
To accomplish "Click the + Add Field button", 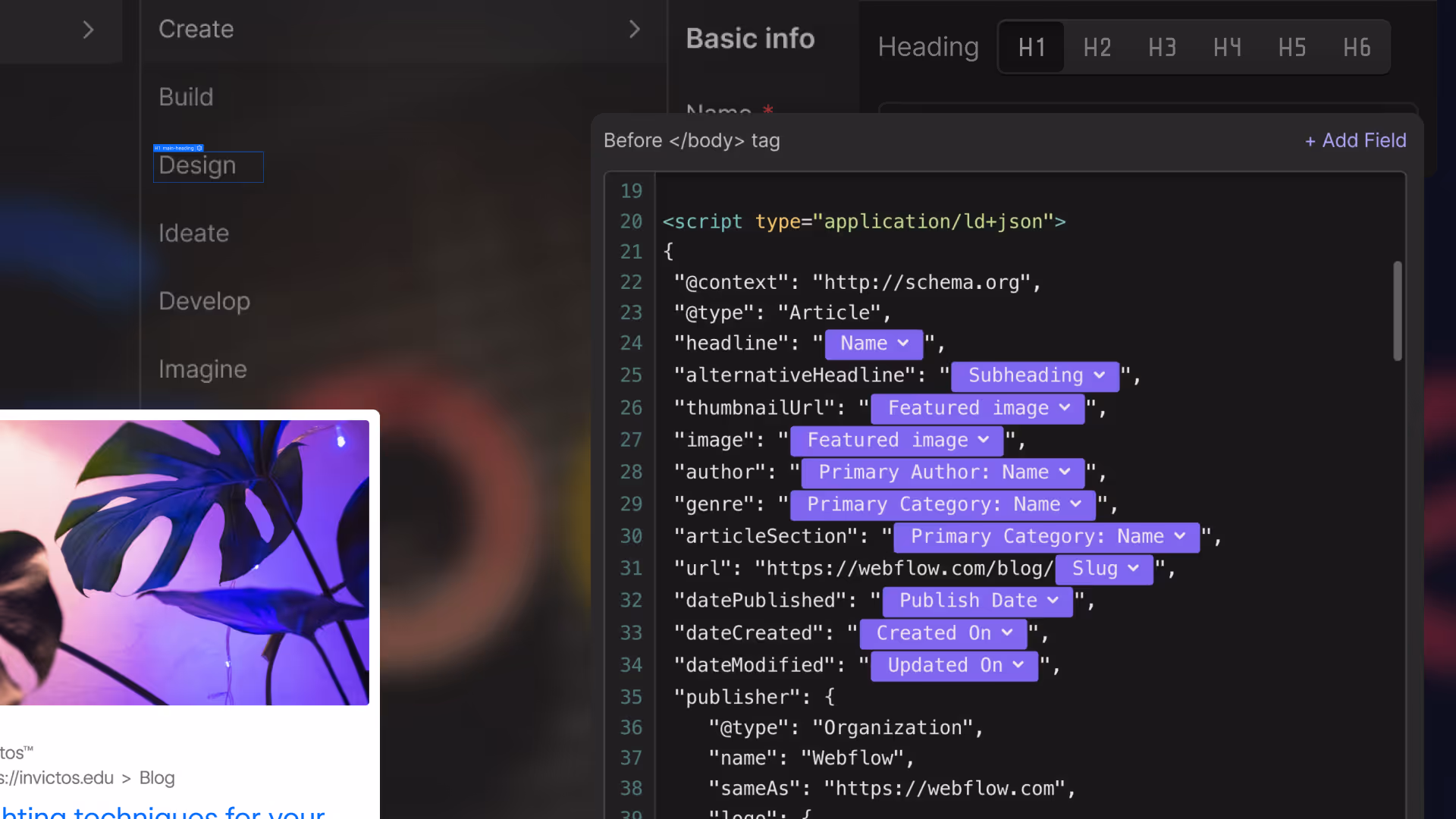I will click(x=1355, y=140).
